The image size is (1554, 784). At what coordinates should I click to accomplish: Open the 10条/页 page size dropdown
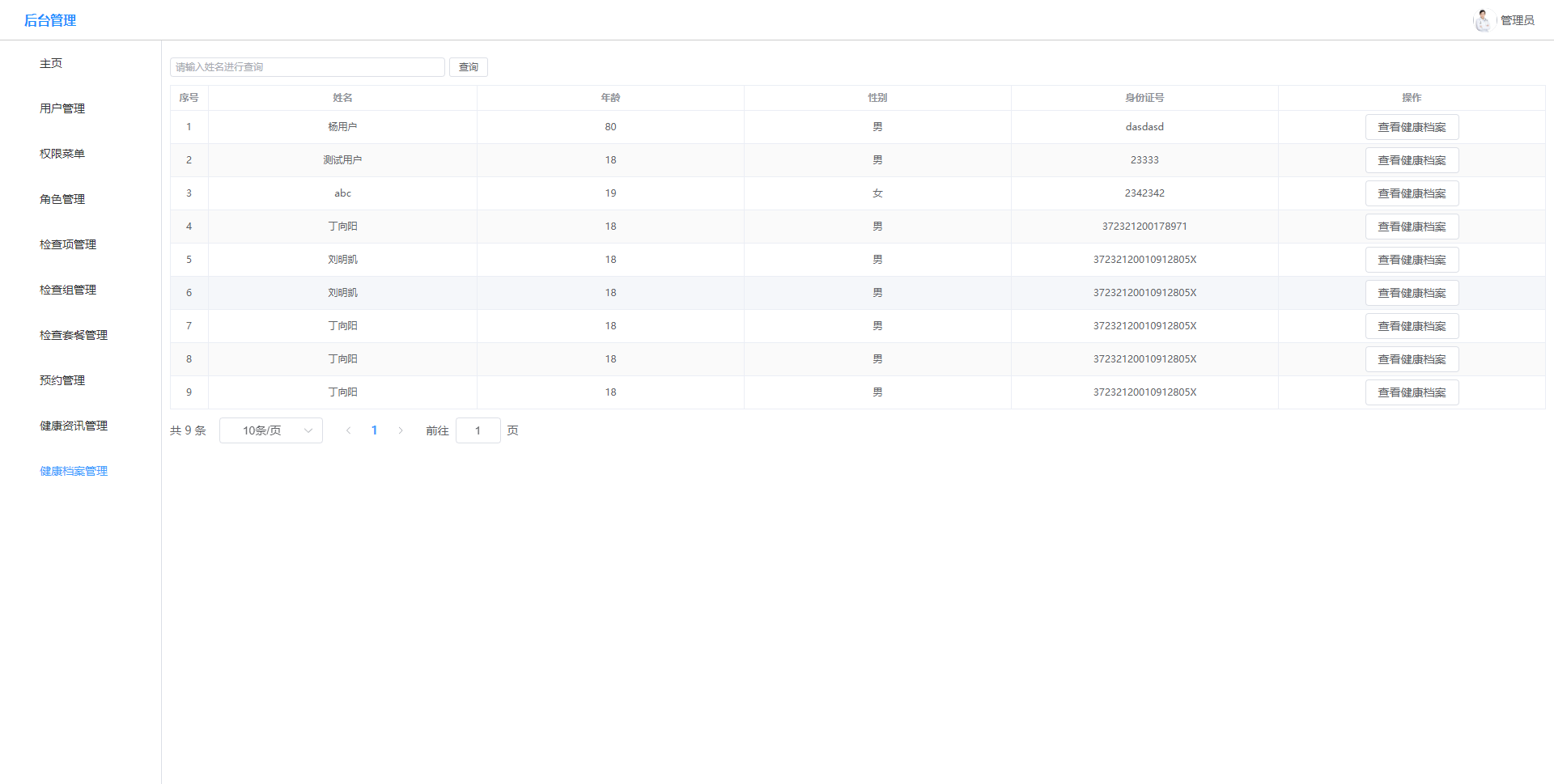pos(271,430)
